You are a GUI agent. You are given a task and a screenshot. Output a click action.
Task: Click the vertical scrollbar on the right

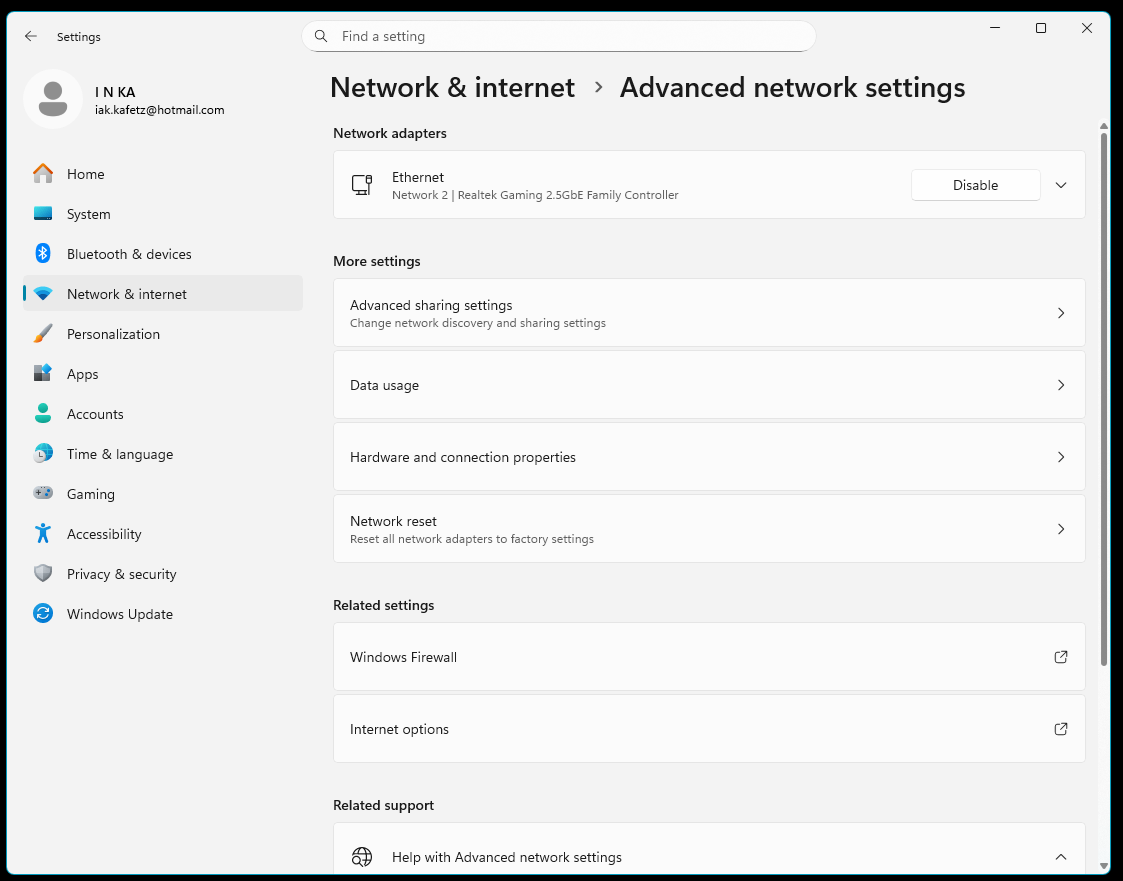point(1104,400)
